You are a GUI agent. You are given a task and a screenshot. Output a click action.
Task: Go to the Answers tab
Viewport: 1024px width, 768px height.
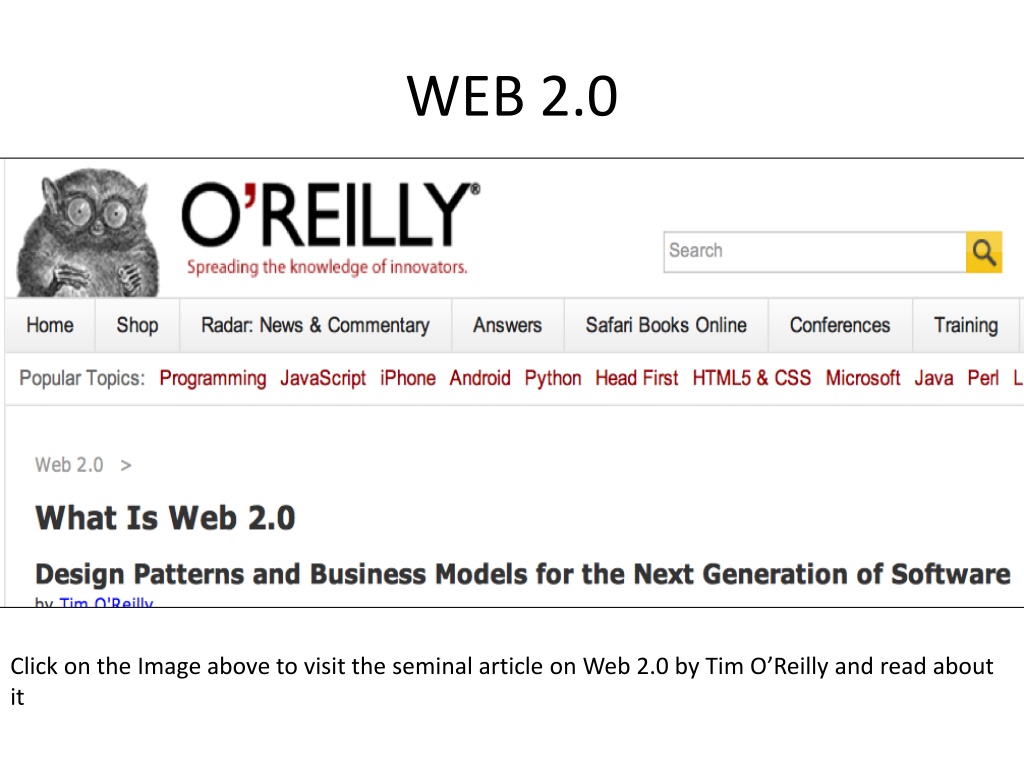pos(507,325)
